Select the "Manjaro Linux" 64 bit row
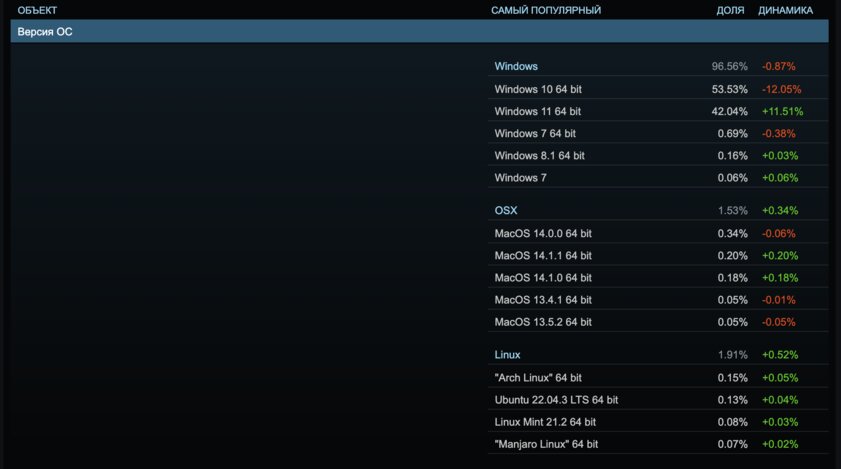841x469 pixels. click(658, 444)
